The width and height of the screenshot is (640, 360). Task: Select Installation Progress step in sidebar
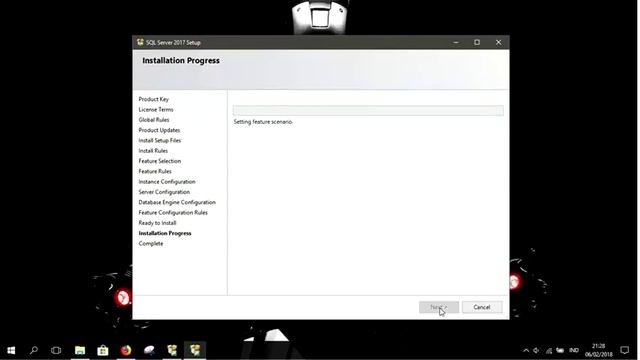(165, 233)
